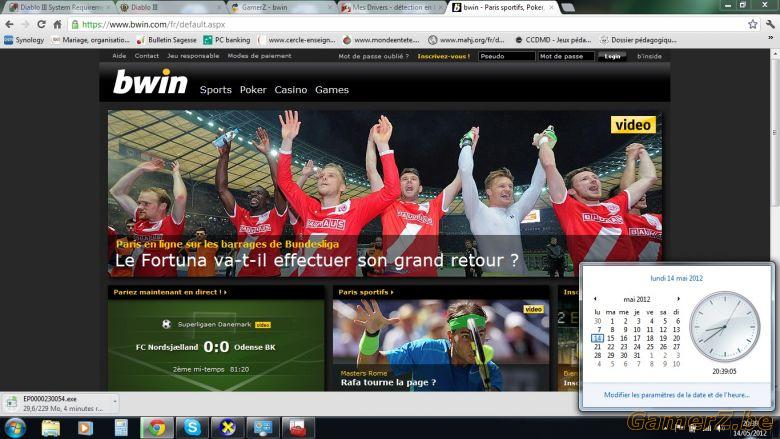Click the EP0000230054.exe download item
Image resolution: width=780 pixels, height=439 pixels.
60,403
